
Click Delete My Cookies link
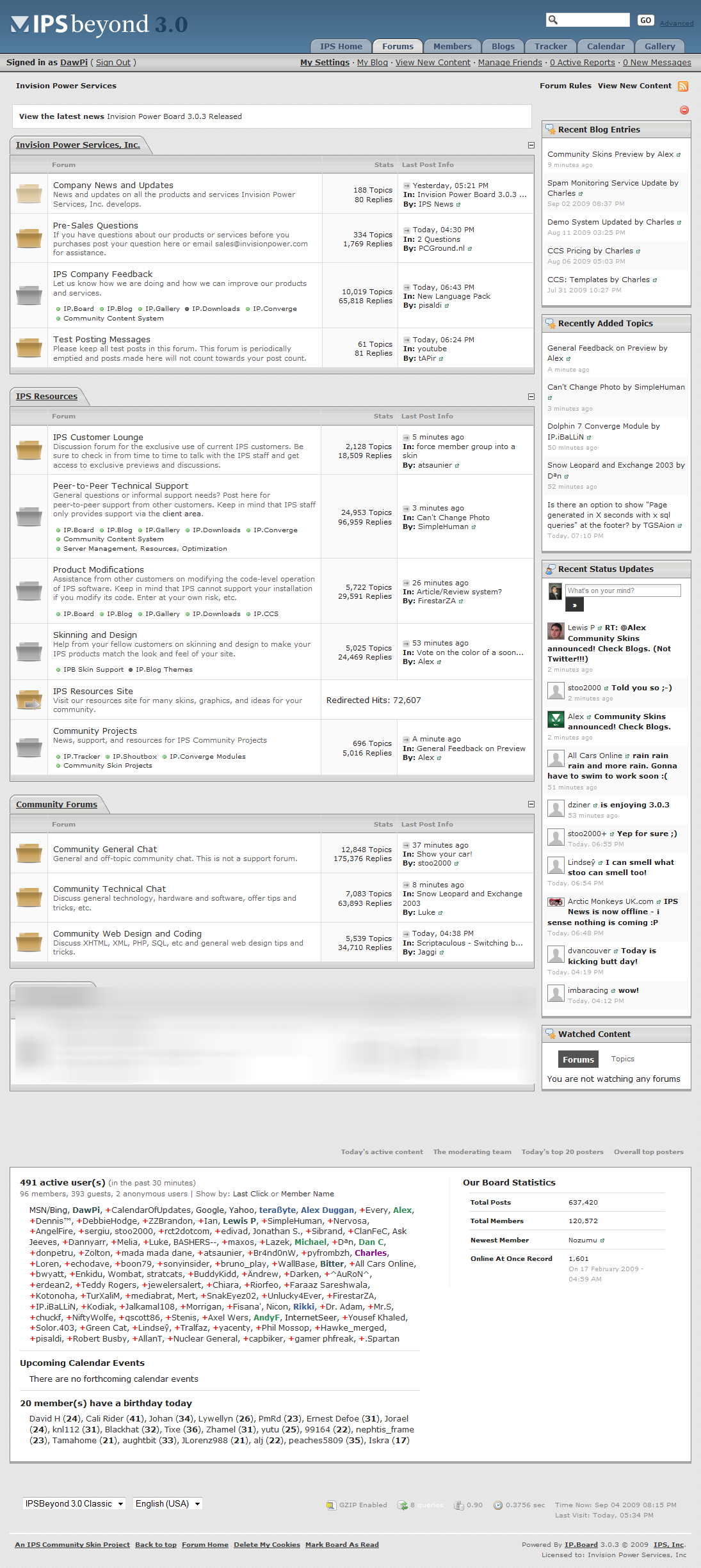[x=266, y=1544]
